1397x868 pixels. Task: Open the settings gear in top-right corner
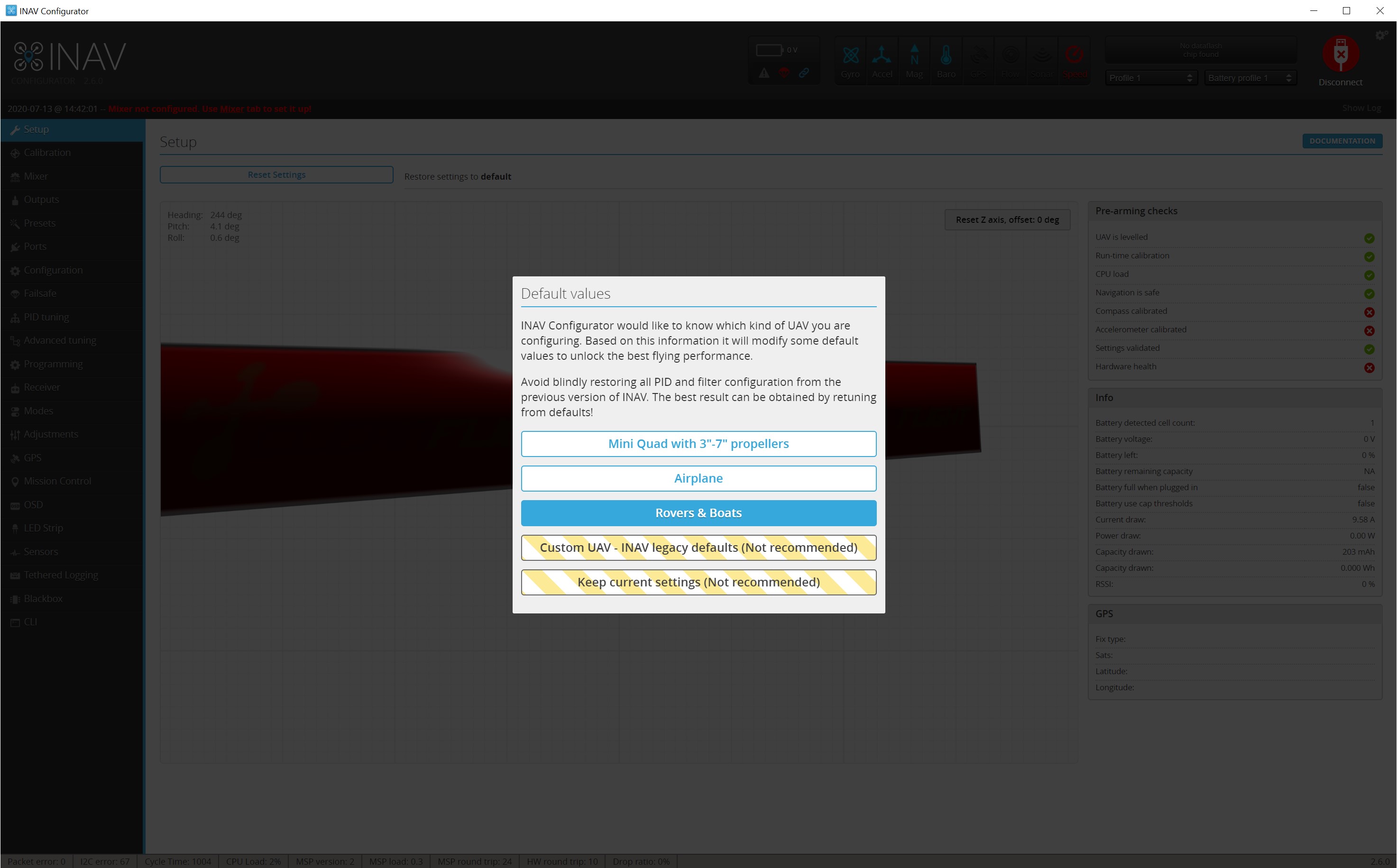click(x=1380, y=35)
